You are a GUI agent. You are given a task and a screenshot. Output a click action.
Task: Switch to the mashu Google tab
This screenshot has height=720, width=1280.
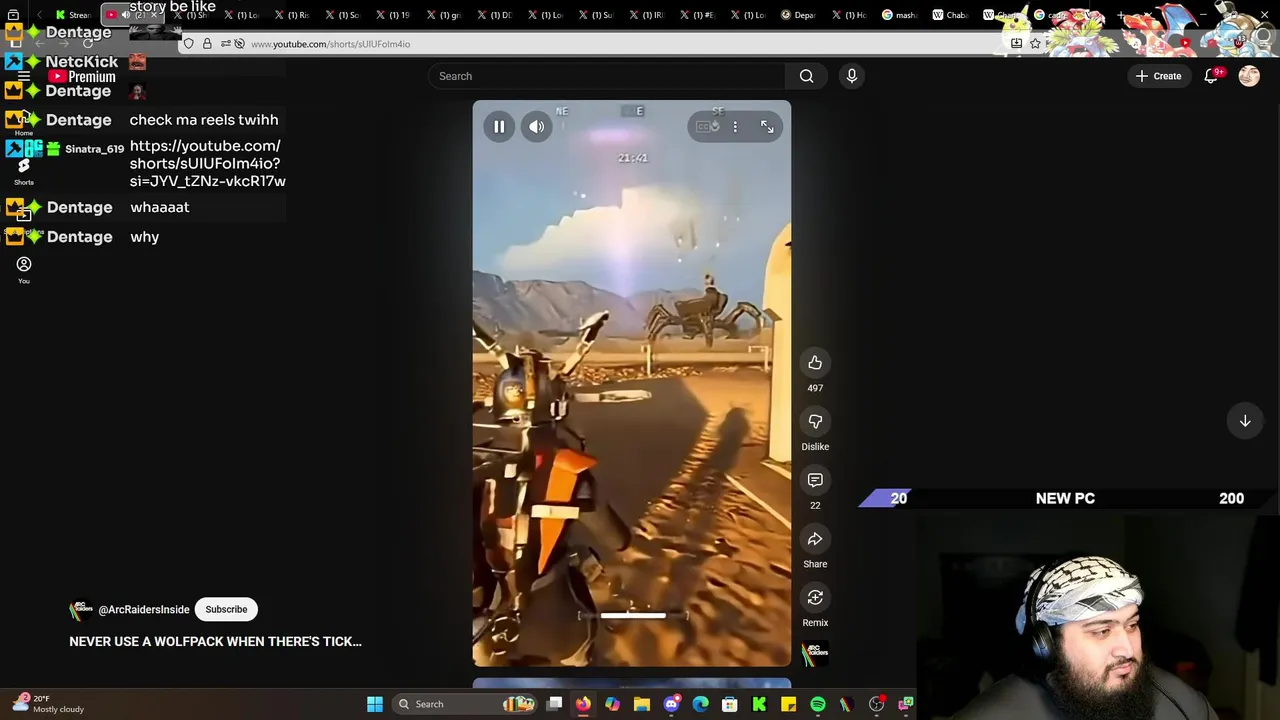(x=900, y=15)
